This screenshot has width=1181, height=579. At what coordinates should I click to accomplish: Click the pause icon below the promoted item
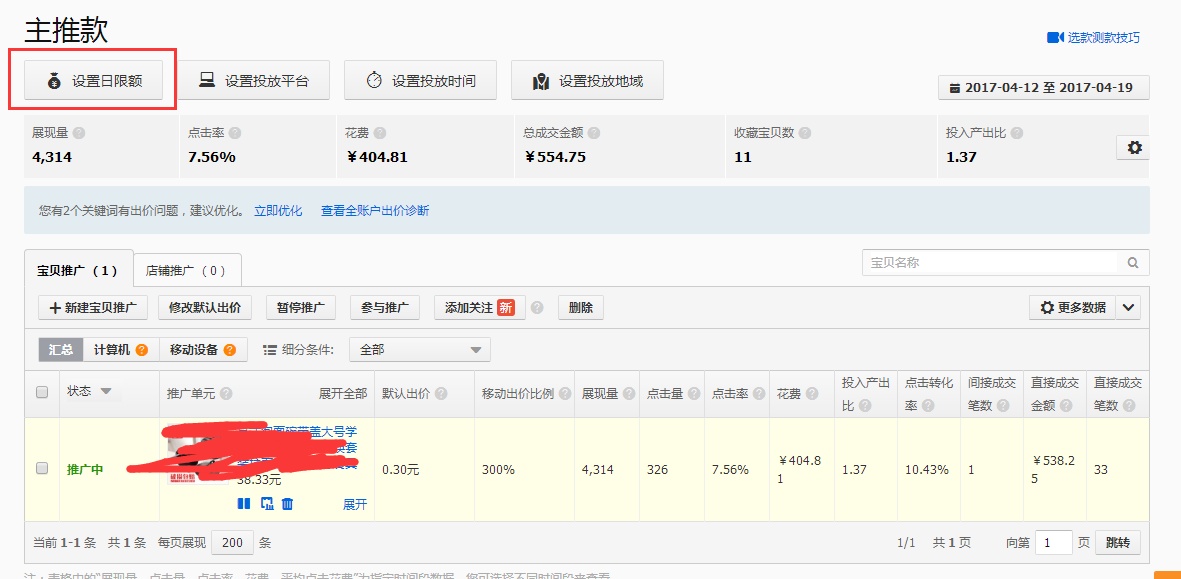point(244,503)
